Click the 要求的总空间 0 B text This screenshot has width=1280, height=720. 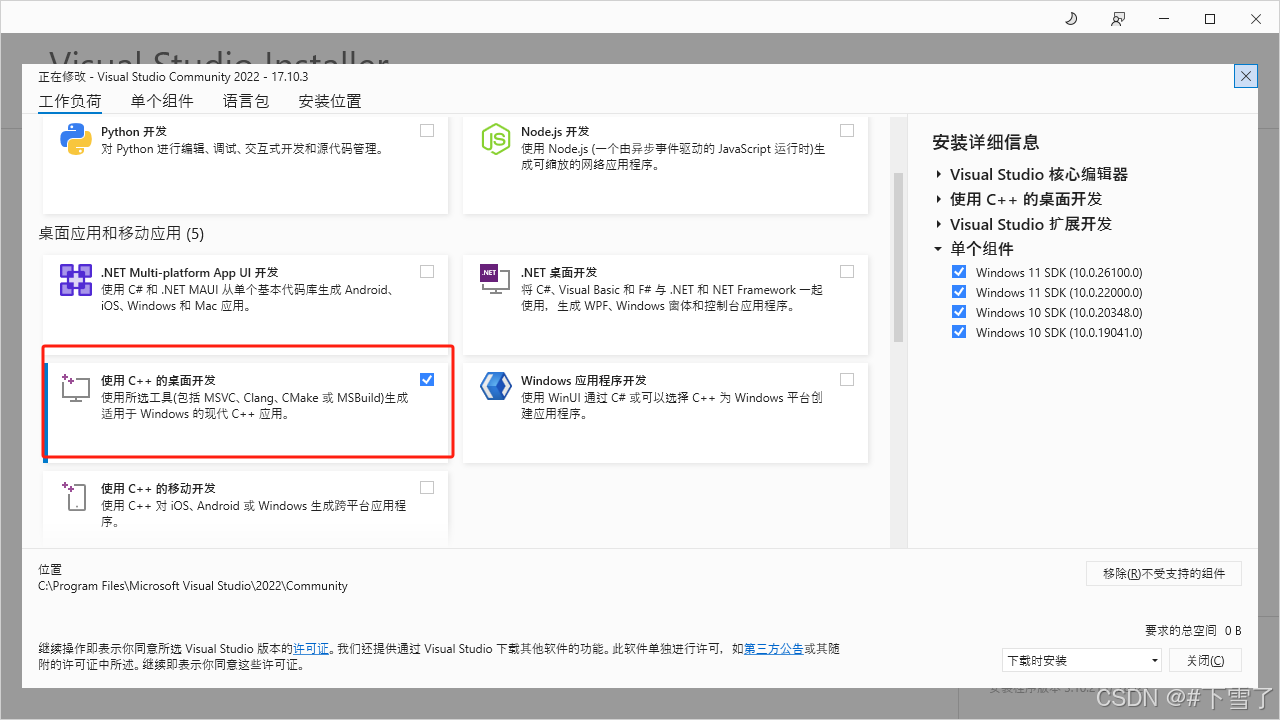[x=1193, y=630]
